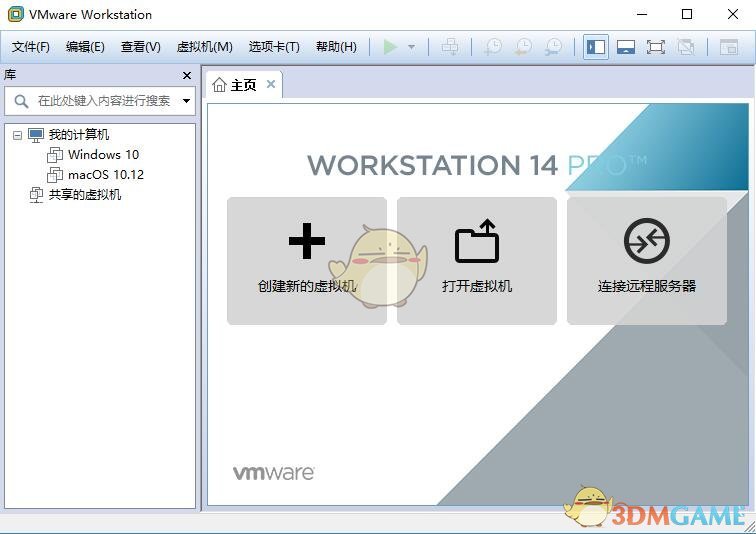Switch to the 主页 home tab
This screenshot has width=756, height=534.
pos(243,85)
